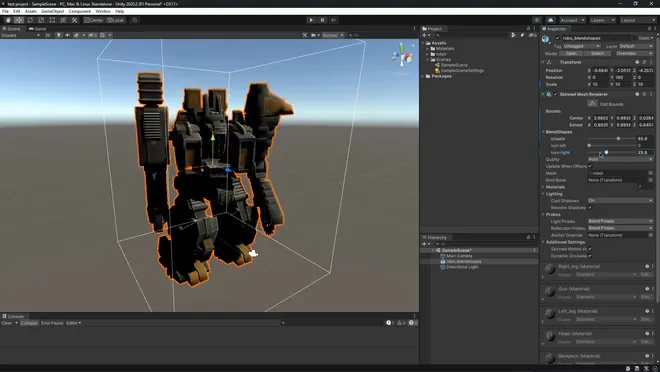
Task: Expand the Packages folder in Project
Action: tap(423, 76)
